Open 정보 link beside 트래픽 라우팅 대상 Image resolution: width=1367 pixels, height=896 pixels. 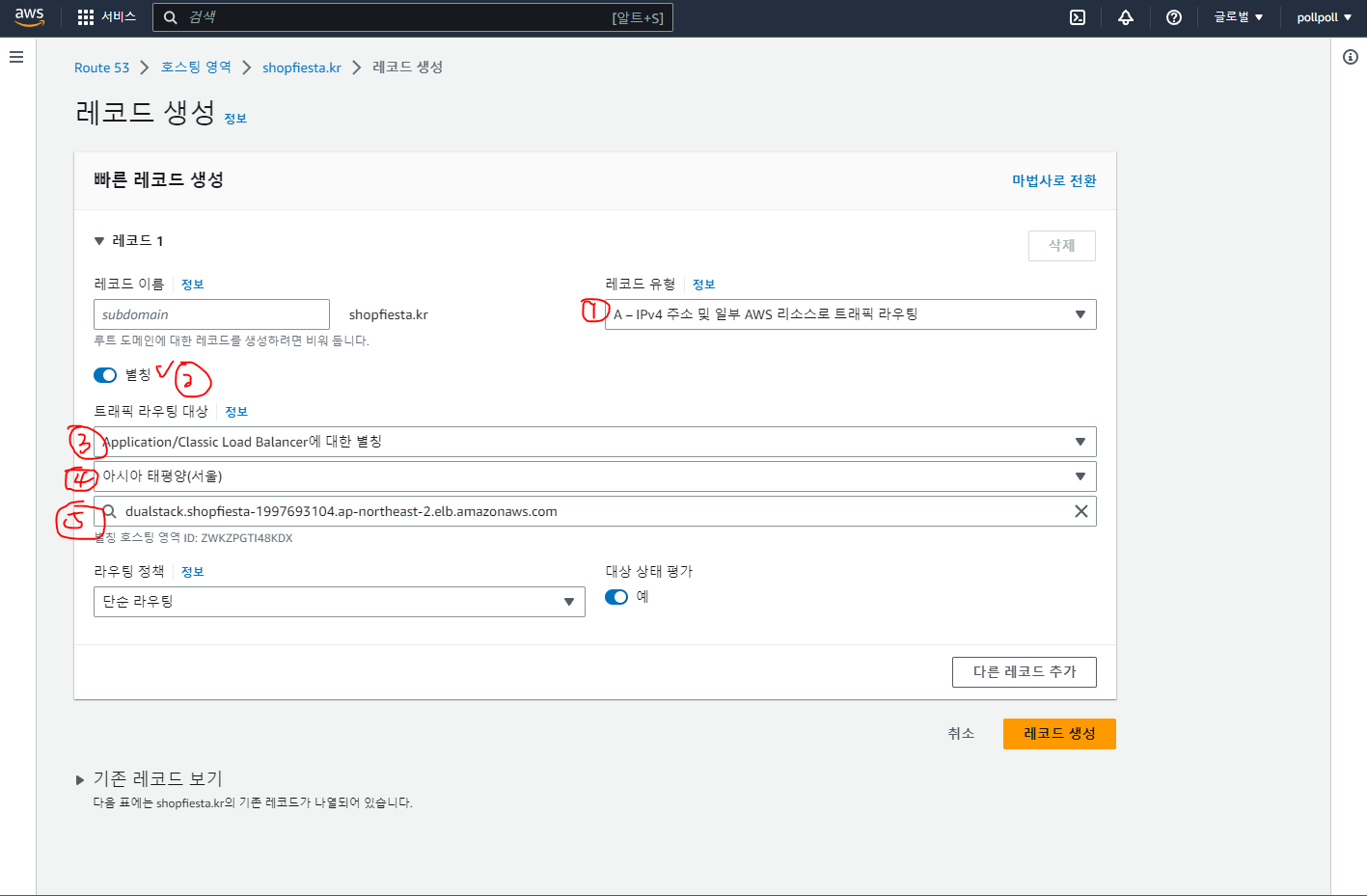236,412
